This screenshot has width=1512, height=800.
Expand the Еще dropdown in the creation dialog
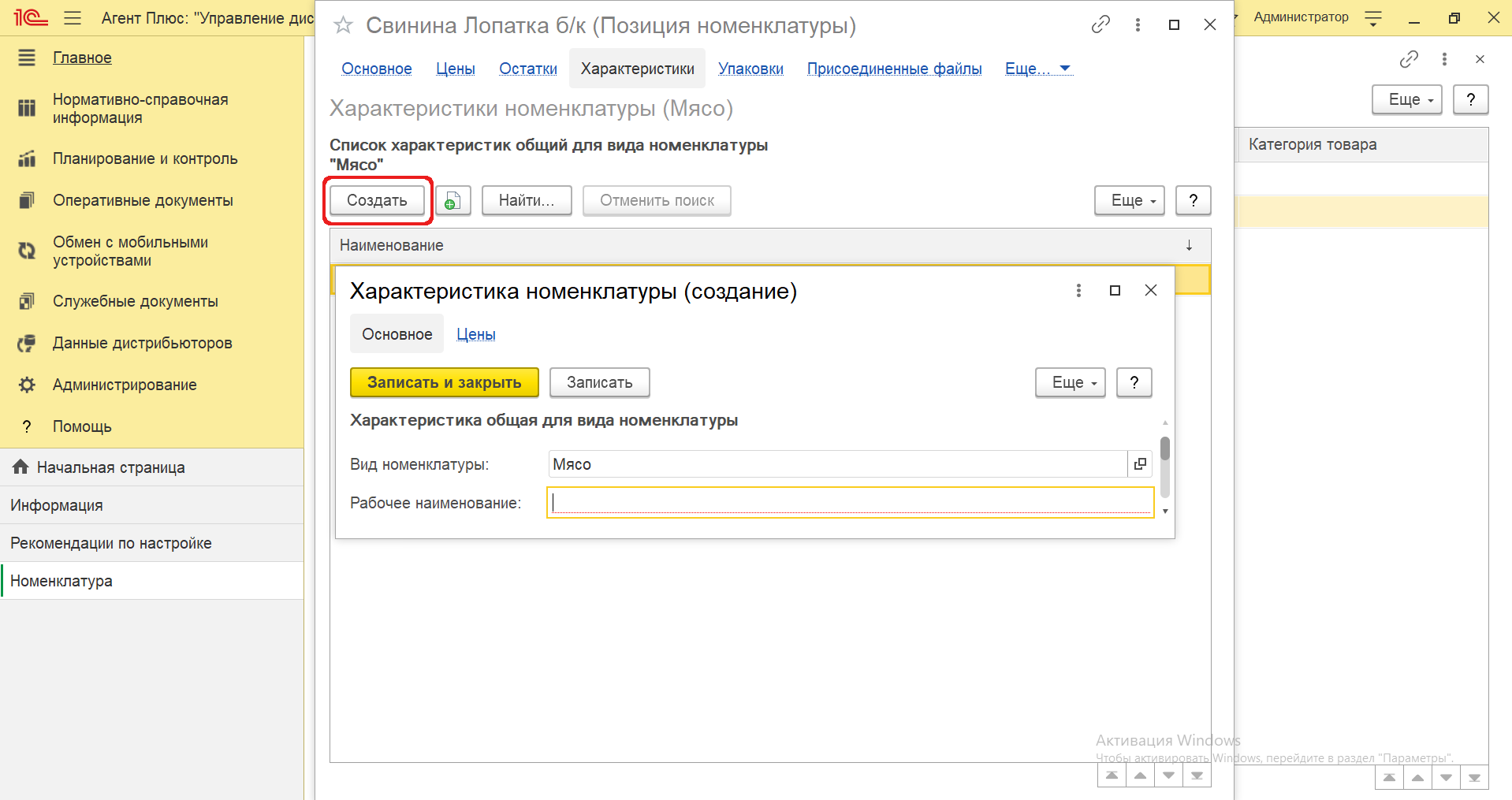[1070, 382]
